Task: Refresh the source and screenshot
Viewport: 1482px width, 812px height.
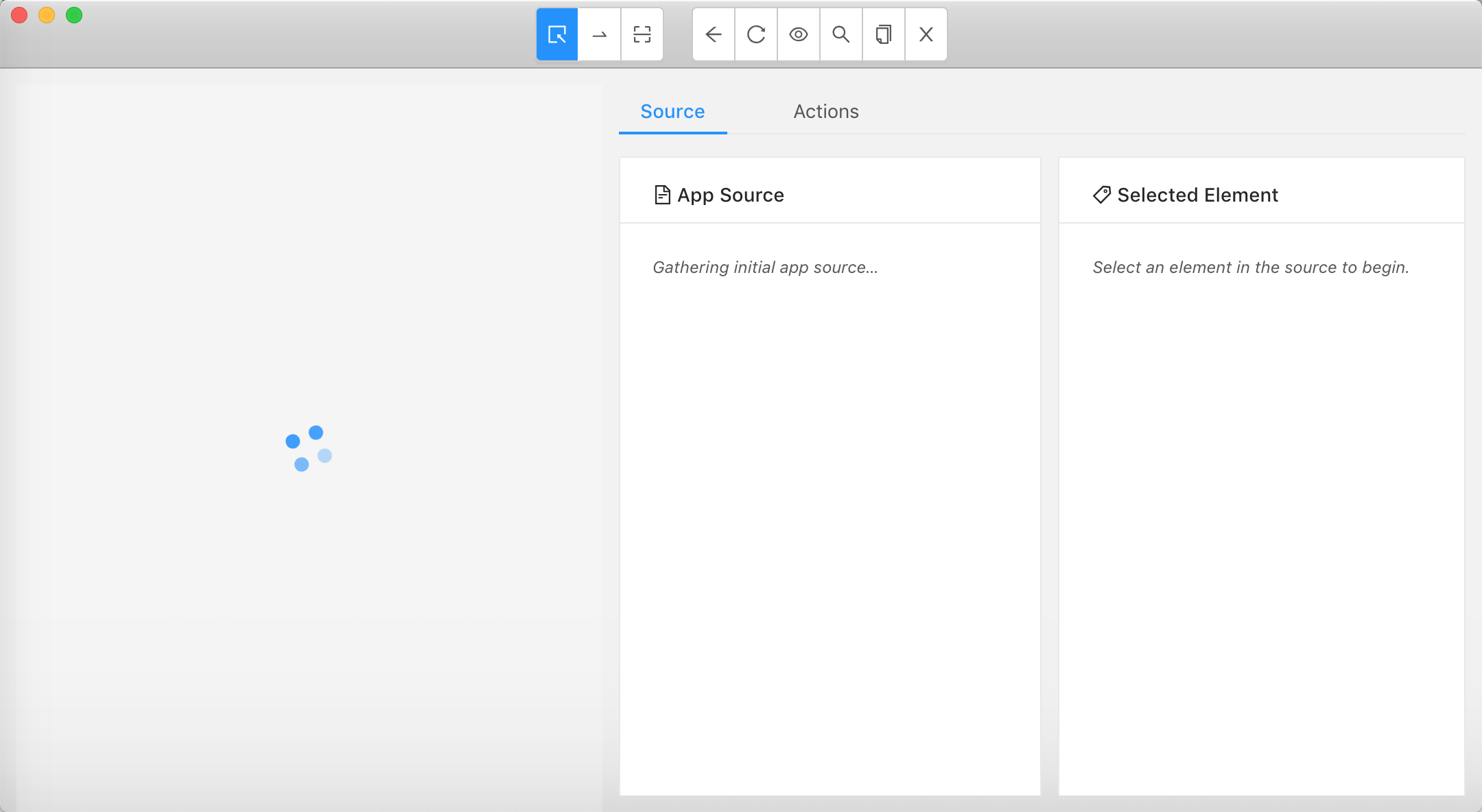Action: pos(756,34)
